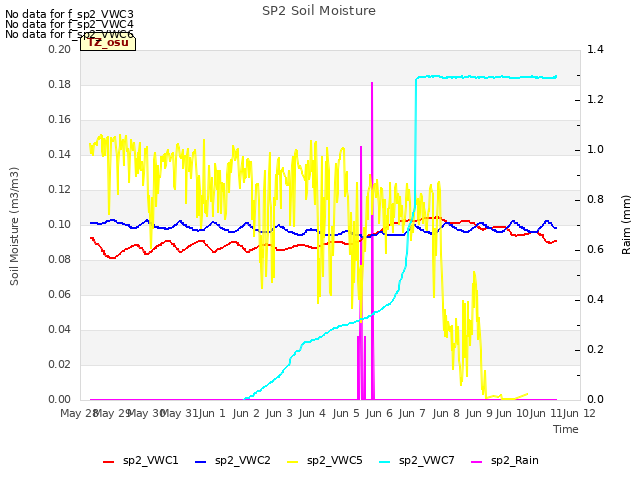Image resolution: width=640 pixels, height=480 pixels.
Task: Click the red sp2_VWC1 legend swatch
Action: point(109,462)
